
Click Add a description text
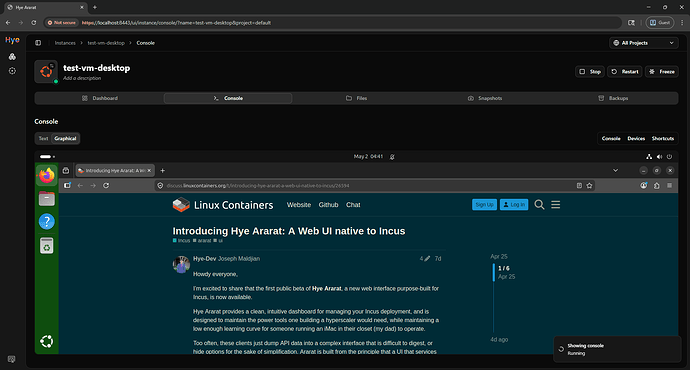(x=82, y=78)
